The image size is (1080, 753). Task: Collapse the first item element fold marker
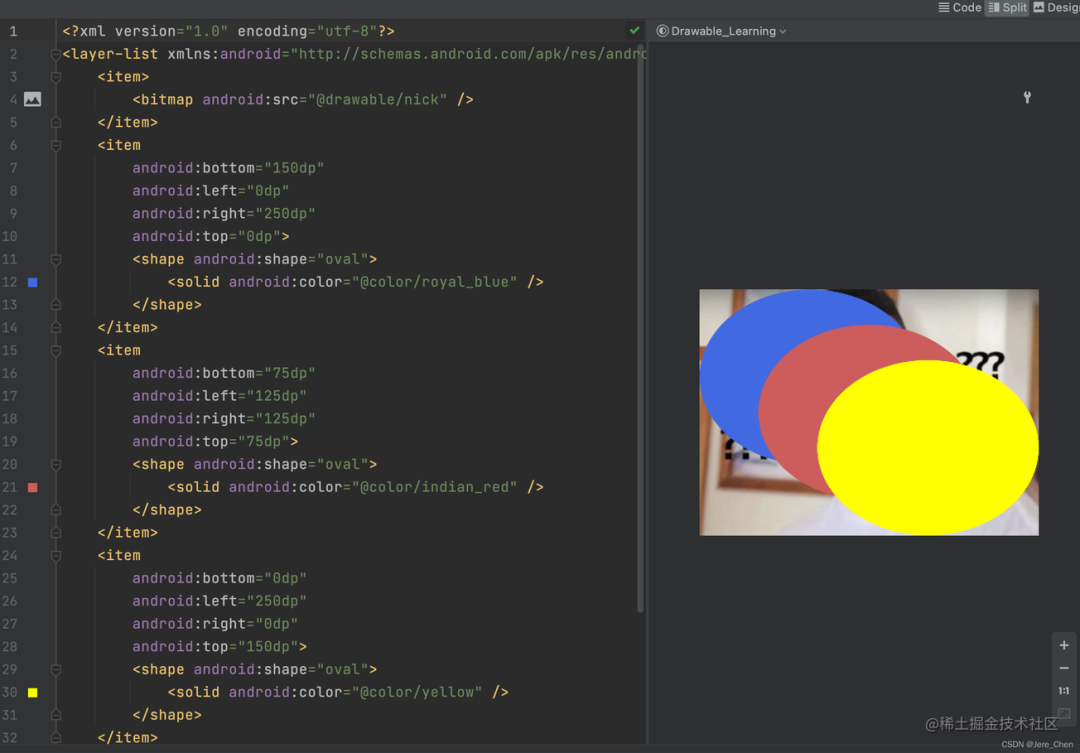55,76
